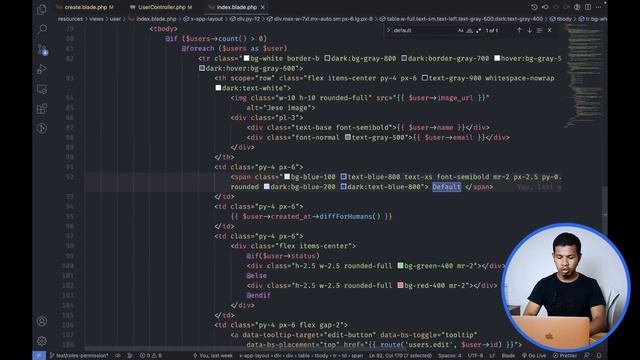Toggle find in selection icon

click(539, 30)
